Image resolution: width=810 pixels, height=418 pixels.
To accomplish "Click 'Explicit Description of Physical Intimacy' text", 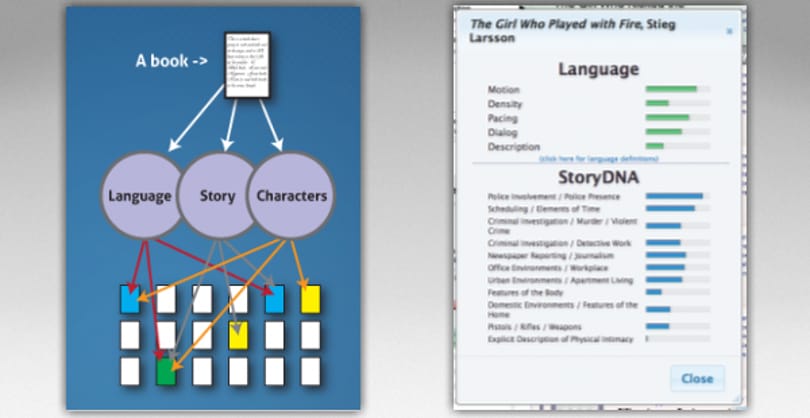I will 560,339.
